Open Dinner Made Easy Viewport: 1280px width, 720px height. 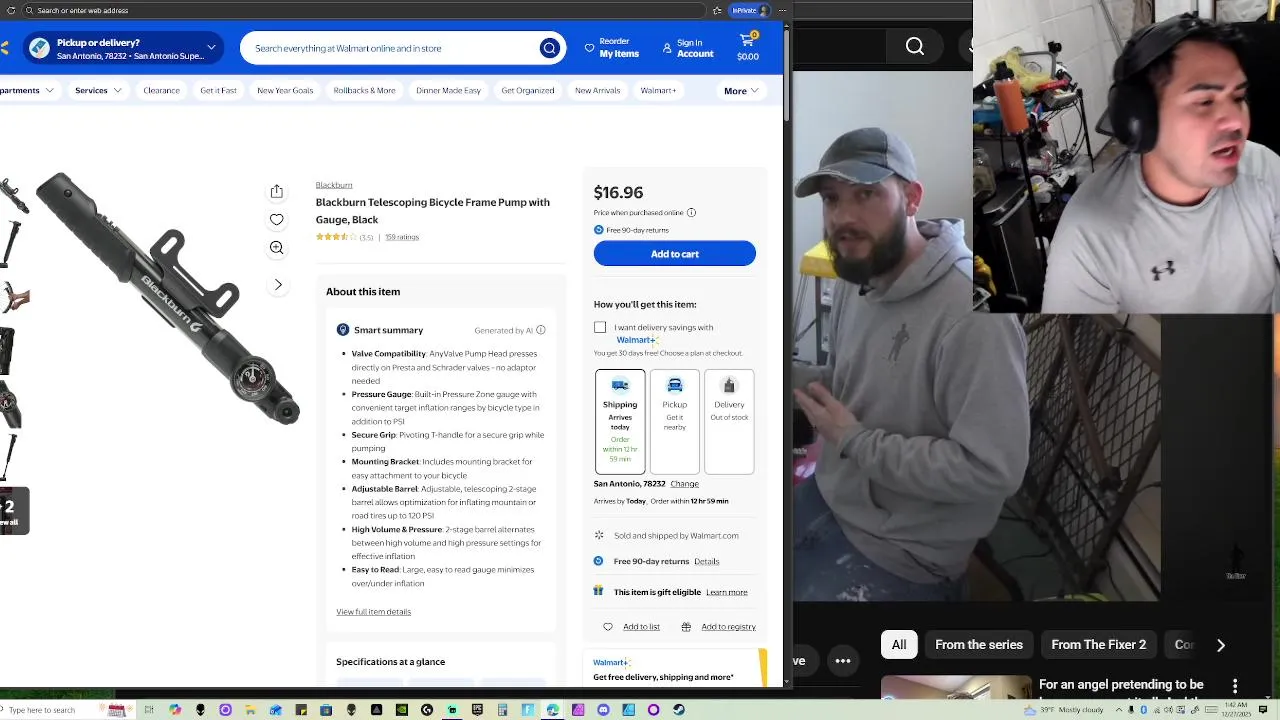click(x=448, y=90)
